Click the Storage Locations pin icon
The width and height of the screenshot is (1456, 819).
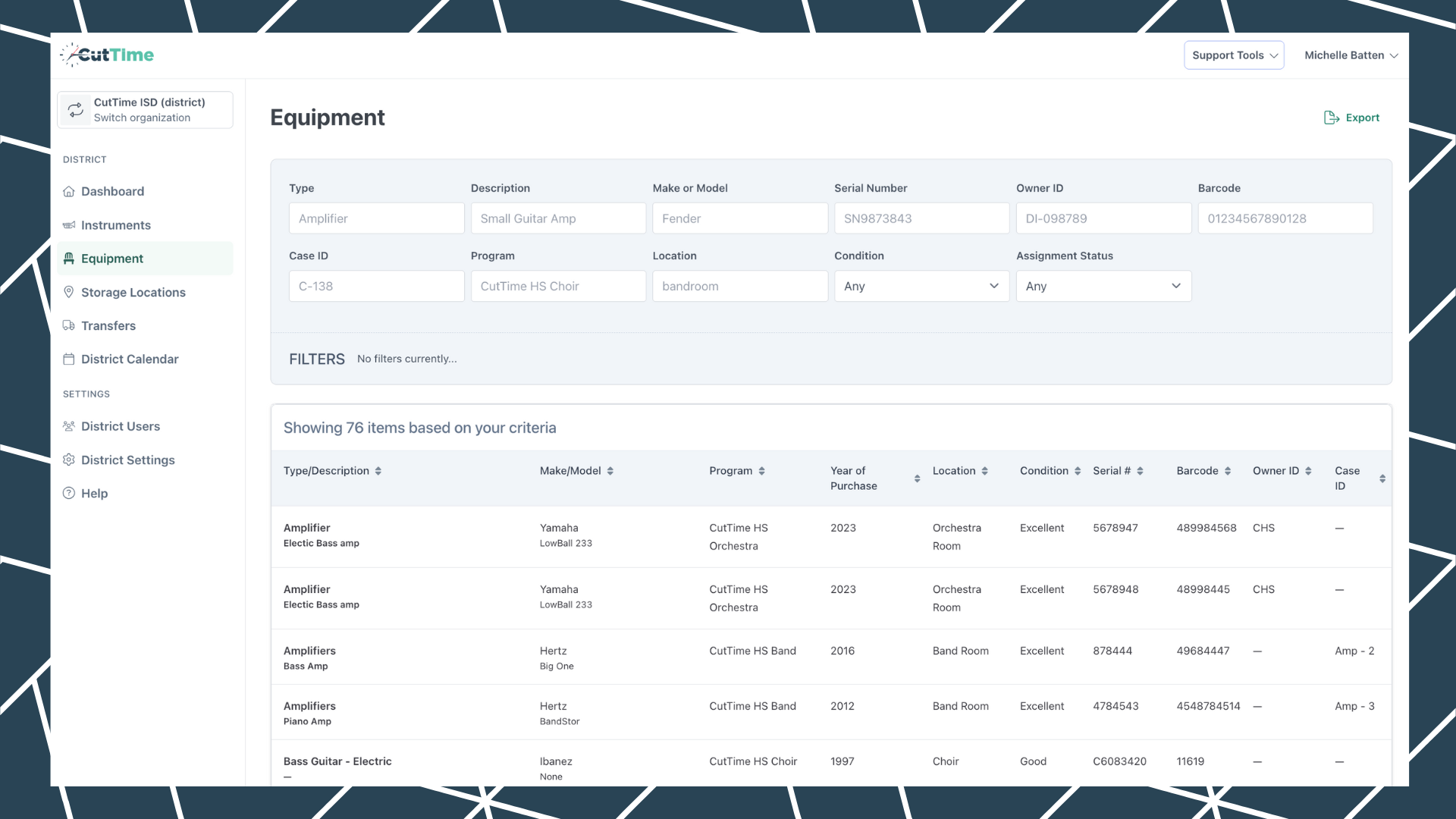pos(69,292)
